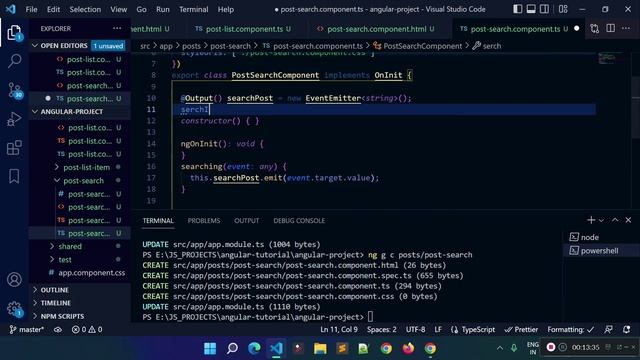This screenshot has height=360, width=640.
Task: Collapse the post-search folder
Action: point(83,180)
